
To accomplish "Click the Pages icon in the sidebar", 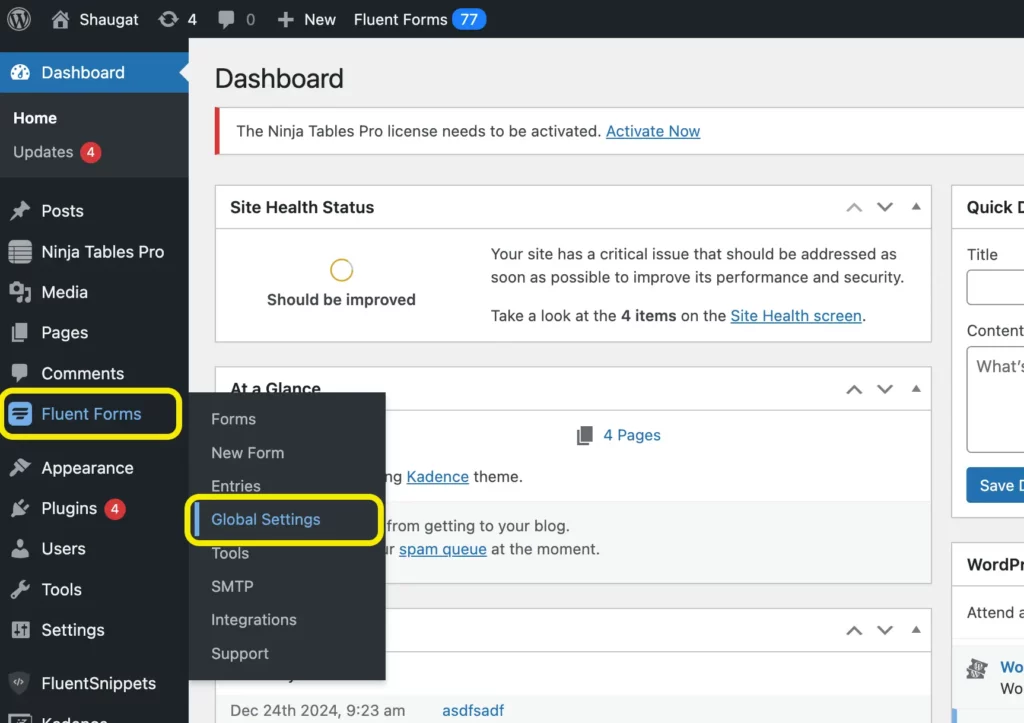I will (20, 332).
